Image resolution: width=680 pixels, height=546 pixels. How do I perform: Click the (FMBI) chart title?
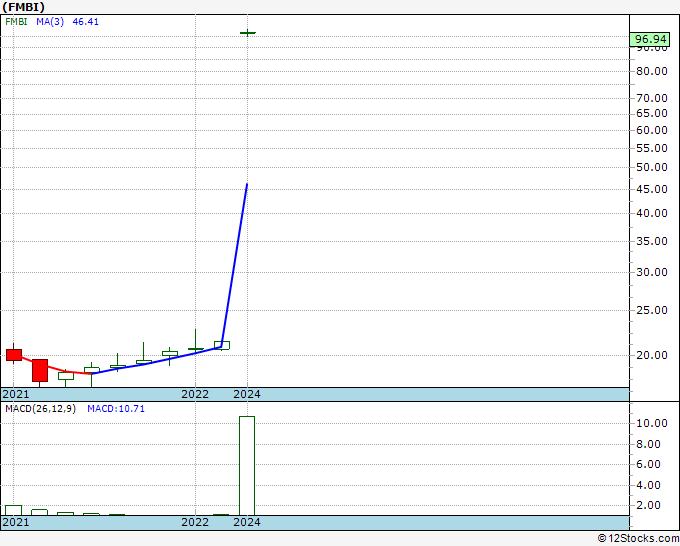pyautogui.click(x=23, y=7)
